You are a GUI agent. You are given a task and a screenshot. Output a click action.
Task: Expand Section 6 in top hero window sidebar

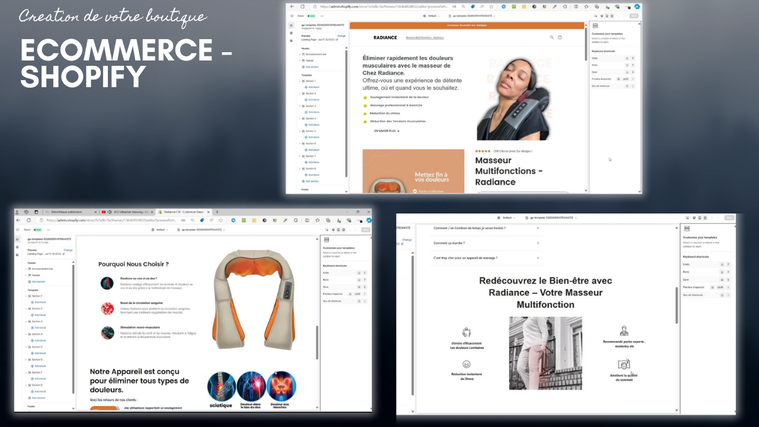(x=300, y=144)
